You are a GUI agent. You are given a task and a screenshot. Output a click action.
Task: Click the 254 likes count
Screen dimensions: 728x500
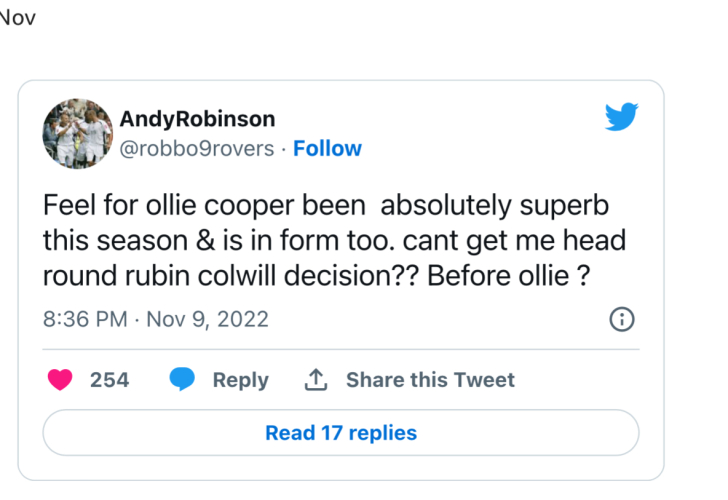pyautogui.click(x=109, y=380)
